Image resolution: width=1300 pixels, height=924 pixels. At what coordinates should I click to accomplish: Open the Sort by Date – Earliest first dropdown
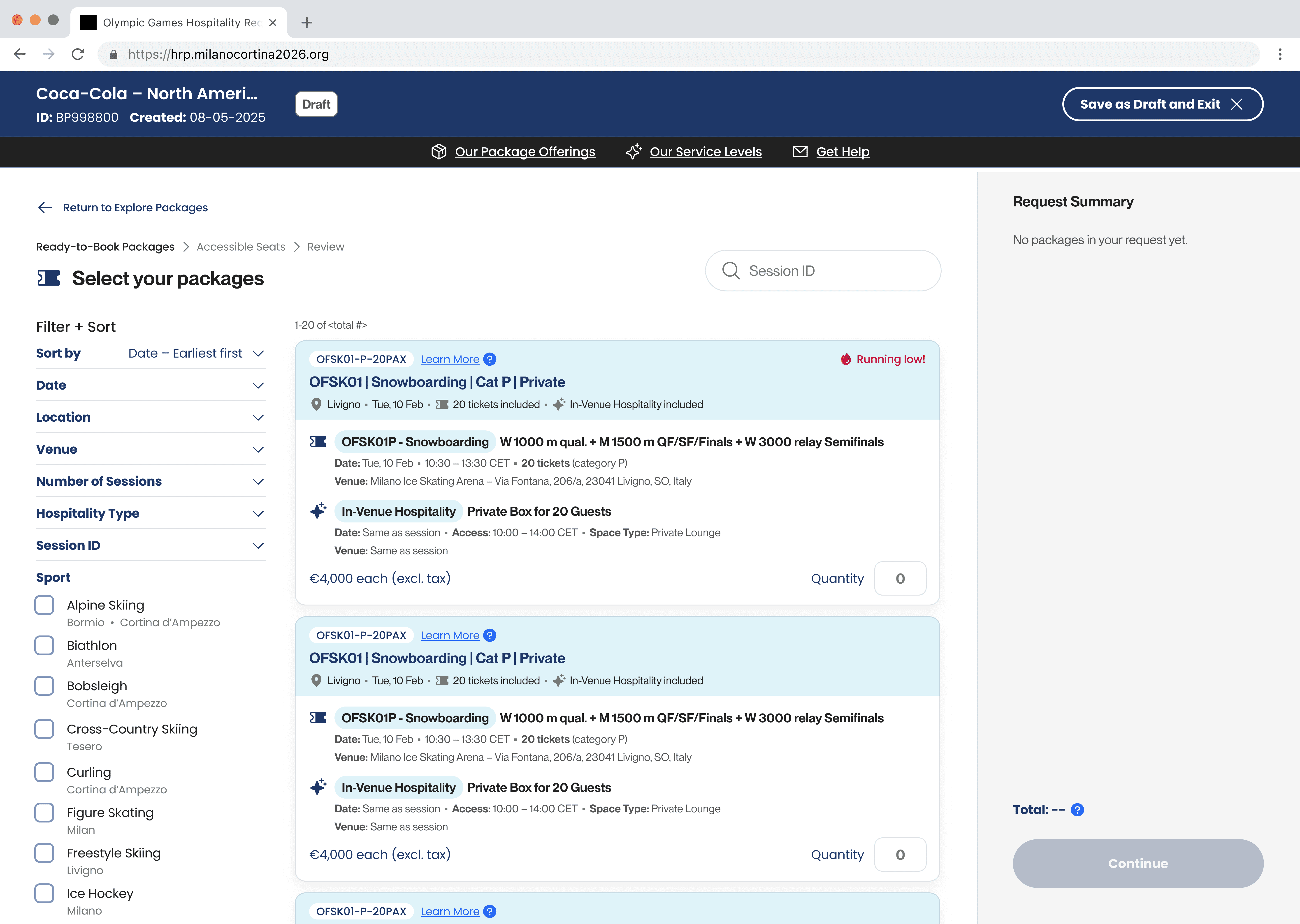pyautogui.click(x=196, y=353)
